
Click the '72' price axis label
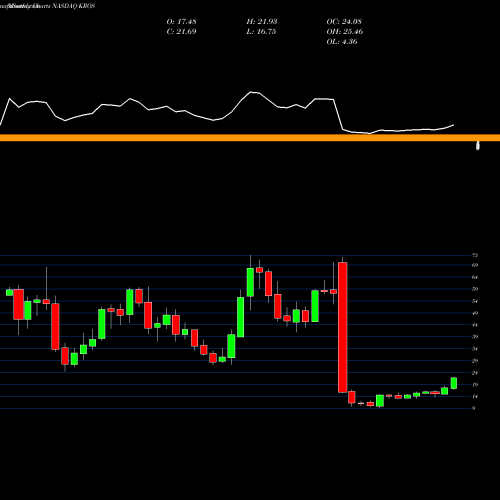pyautogui.click(x=475, y=255)
